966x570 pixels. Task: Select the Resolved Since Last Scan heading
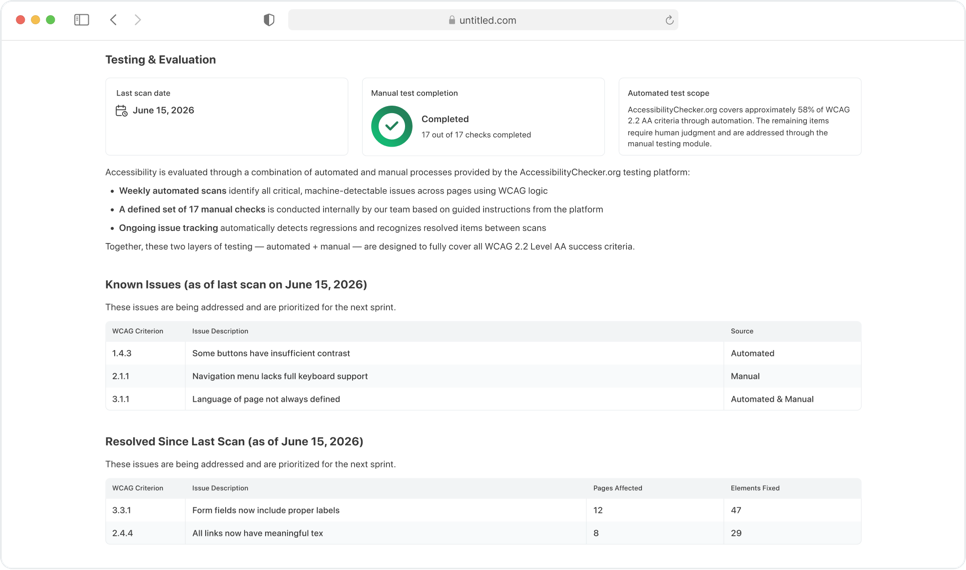point(234,442)
